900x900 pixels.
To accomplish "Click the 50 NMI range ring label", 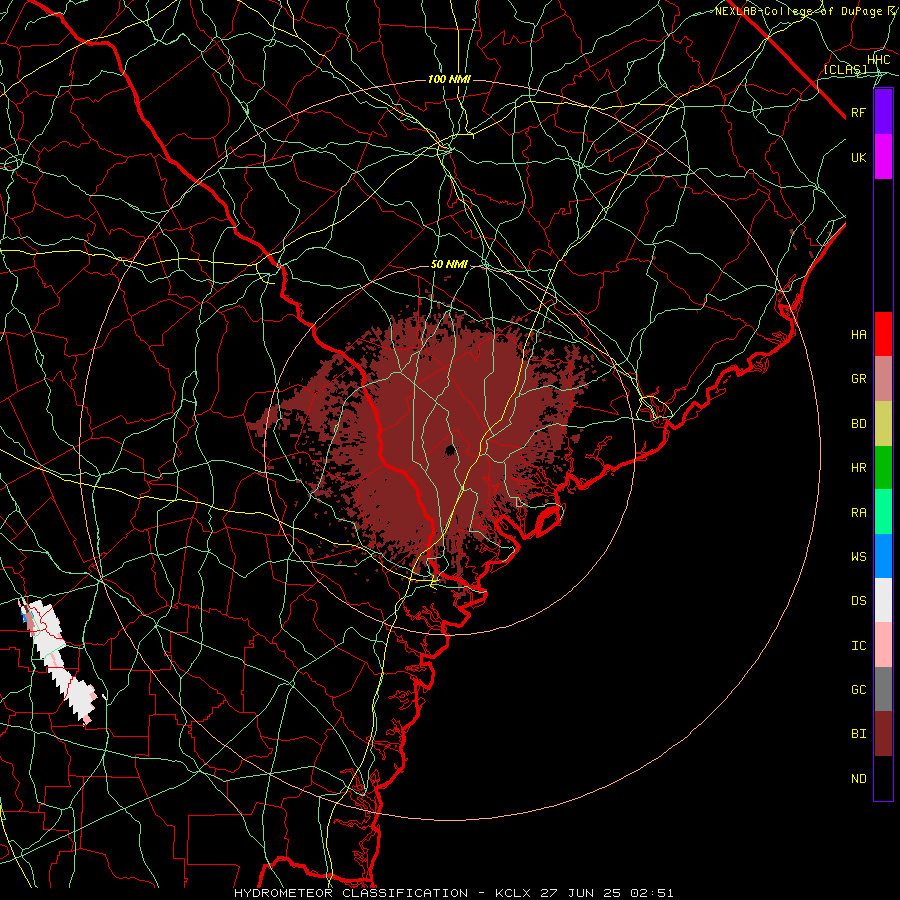I will (x=449, y=265).
